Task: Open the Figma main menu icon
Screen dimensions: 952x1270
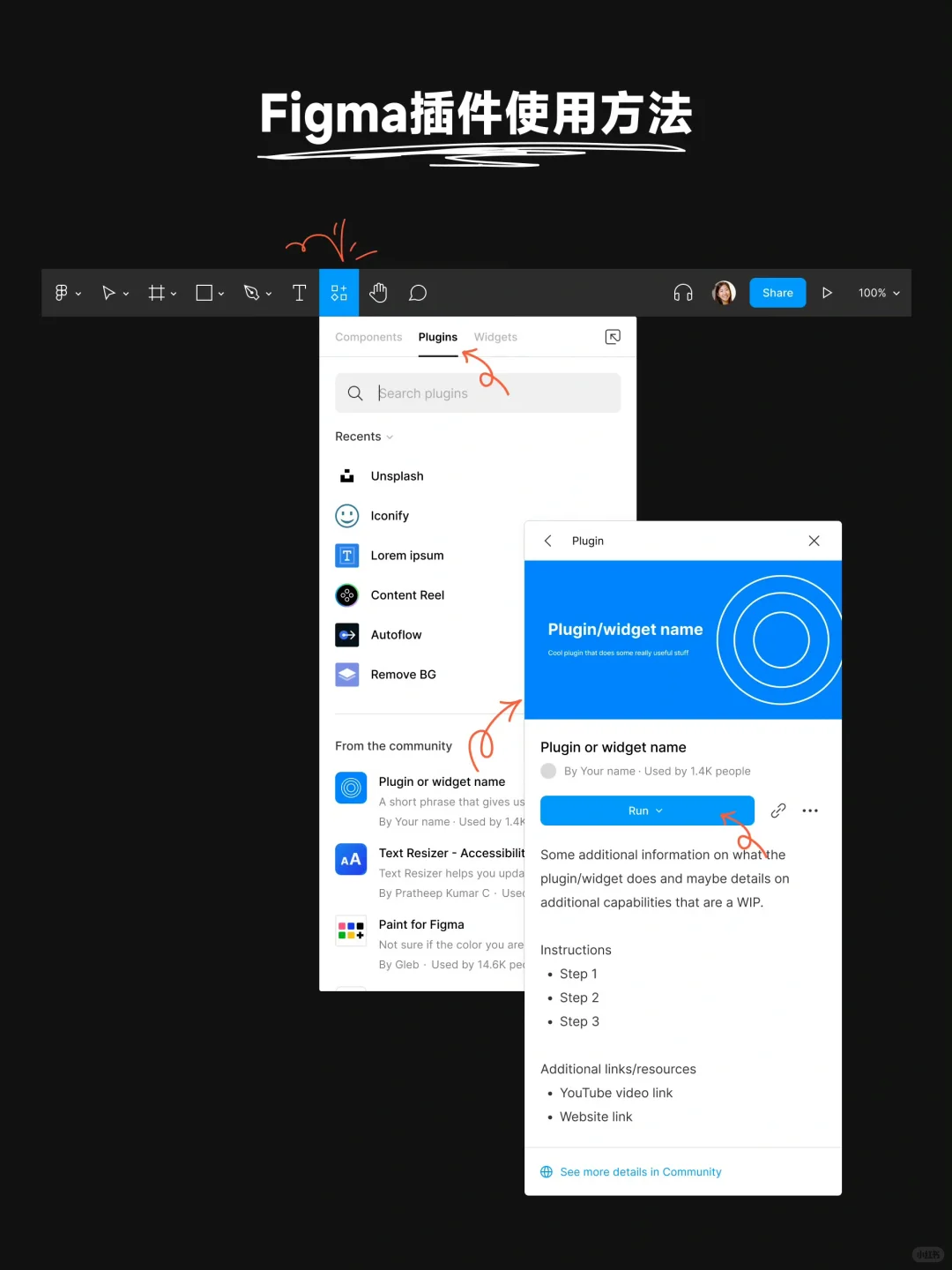Action: coord(61,293)
